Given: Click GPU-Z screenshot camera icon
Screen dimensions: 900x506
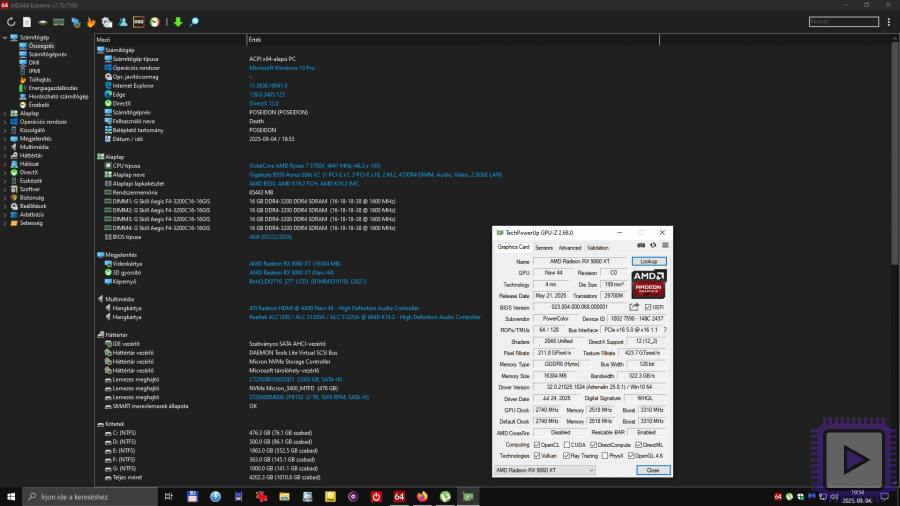Looking at the screenshot, I should pyautogui.click(x=641, y=246).
